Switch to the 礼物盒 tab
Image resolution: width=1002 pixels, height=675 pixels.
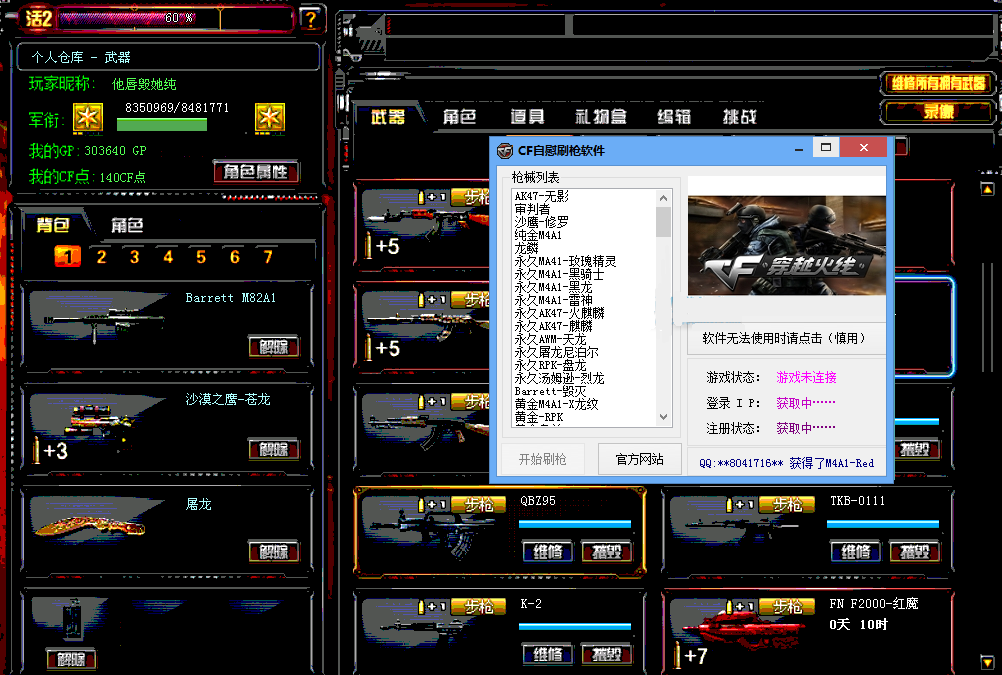point(601,117)
